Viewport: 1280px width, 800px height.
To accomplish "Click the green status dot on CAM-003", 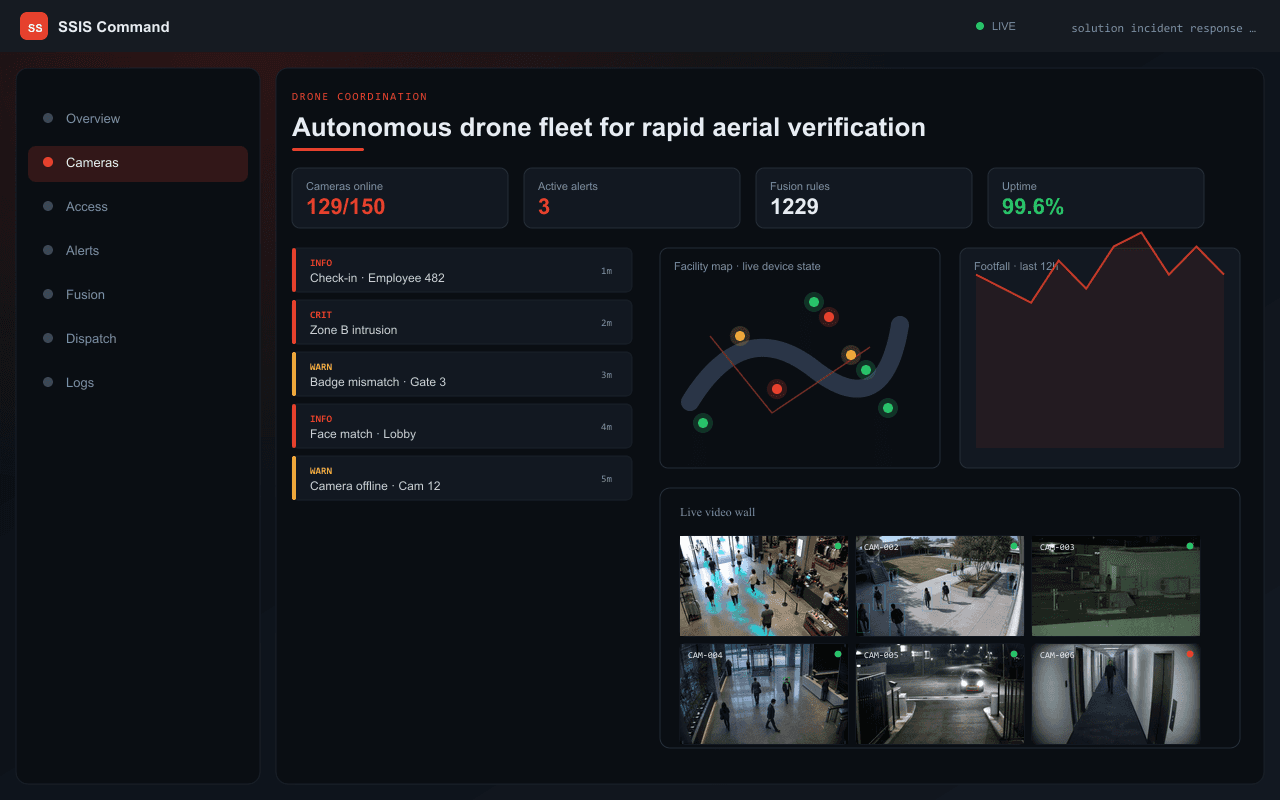I will (x=1190, y=546).
